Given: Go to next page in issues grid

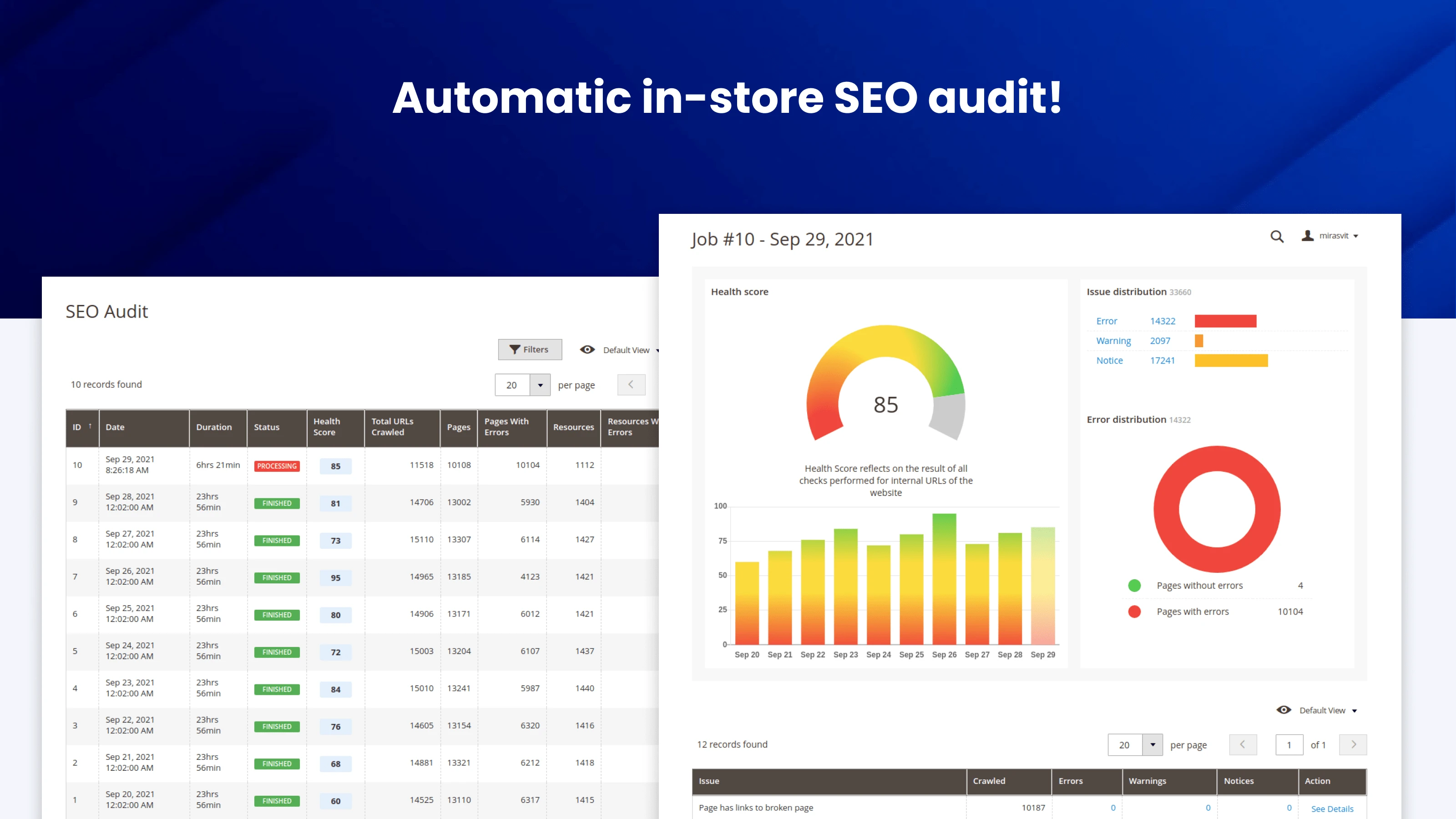Looking at the screenshot, I should coord(1353,744).
